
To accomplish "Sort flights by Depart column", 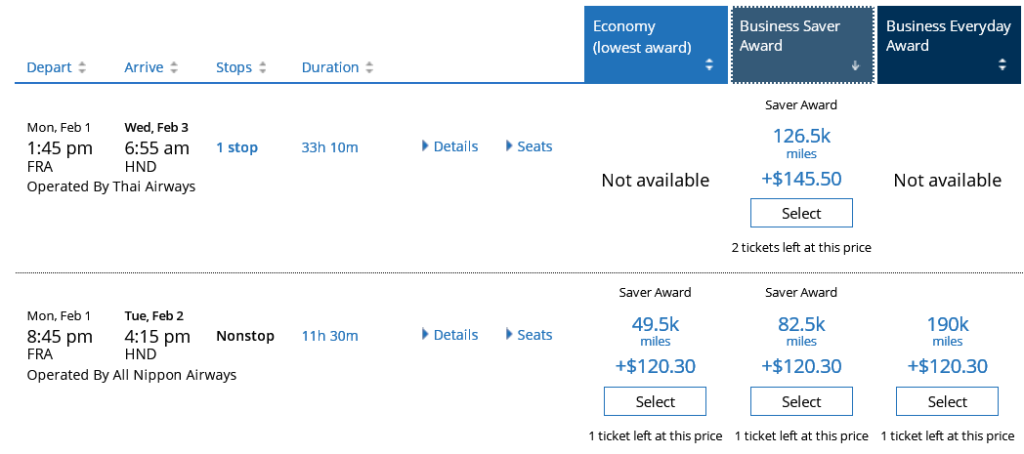I will [56, 68].
